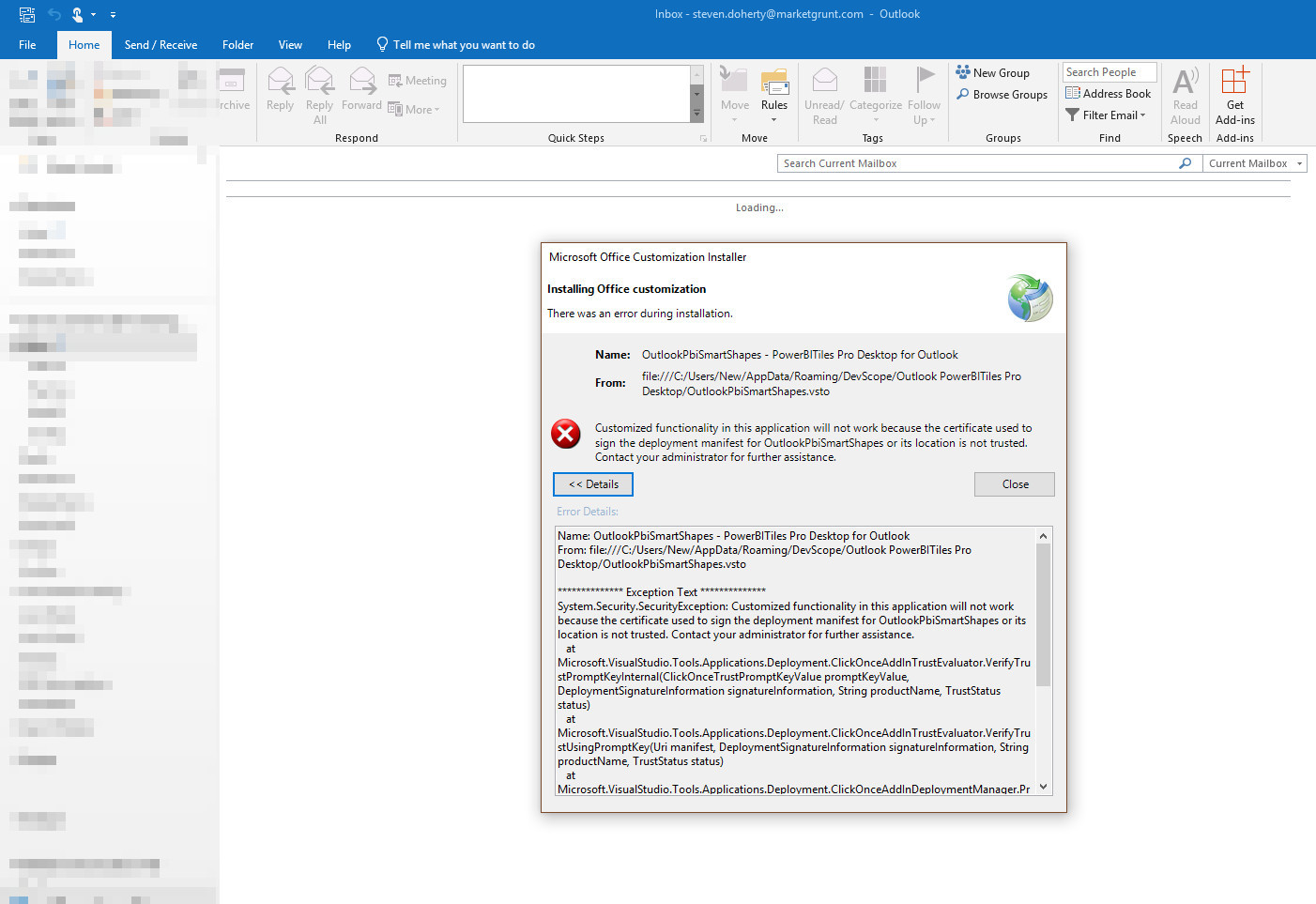Switch to the View tab
The height and width of the screenshot is (904, 1316).
[x=290, y=45]
